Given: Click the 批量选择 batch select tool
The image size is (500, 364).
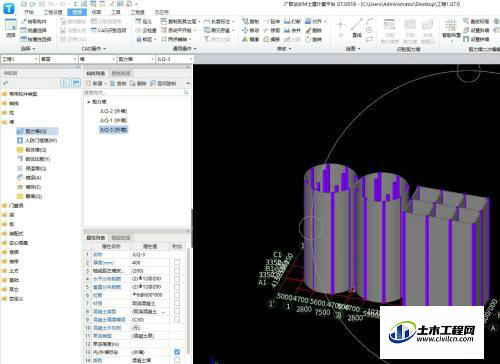Looking at the screenshot, I should coord(34,30).
